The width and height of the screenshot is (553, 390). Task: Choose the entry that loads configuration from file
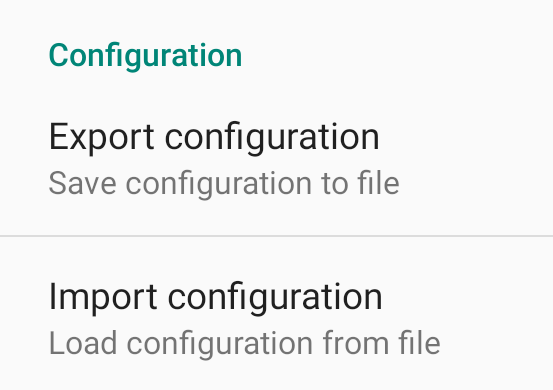pyautogui.click(x=276, y=313)
